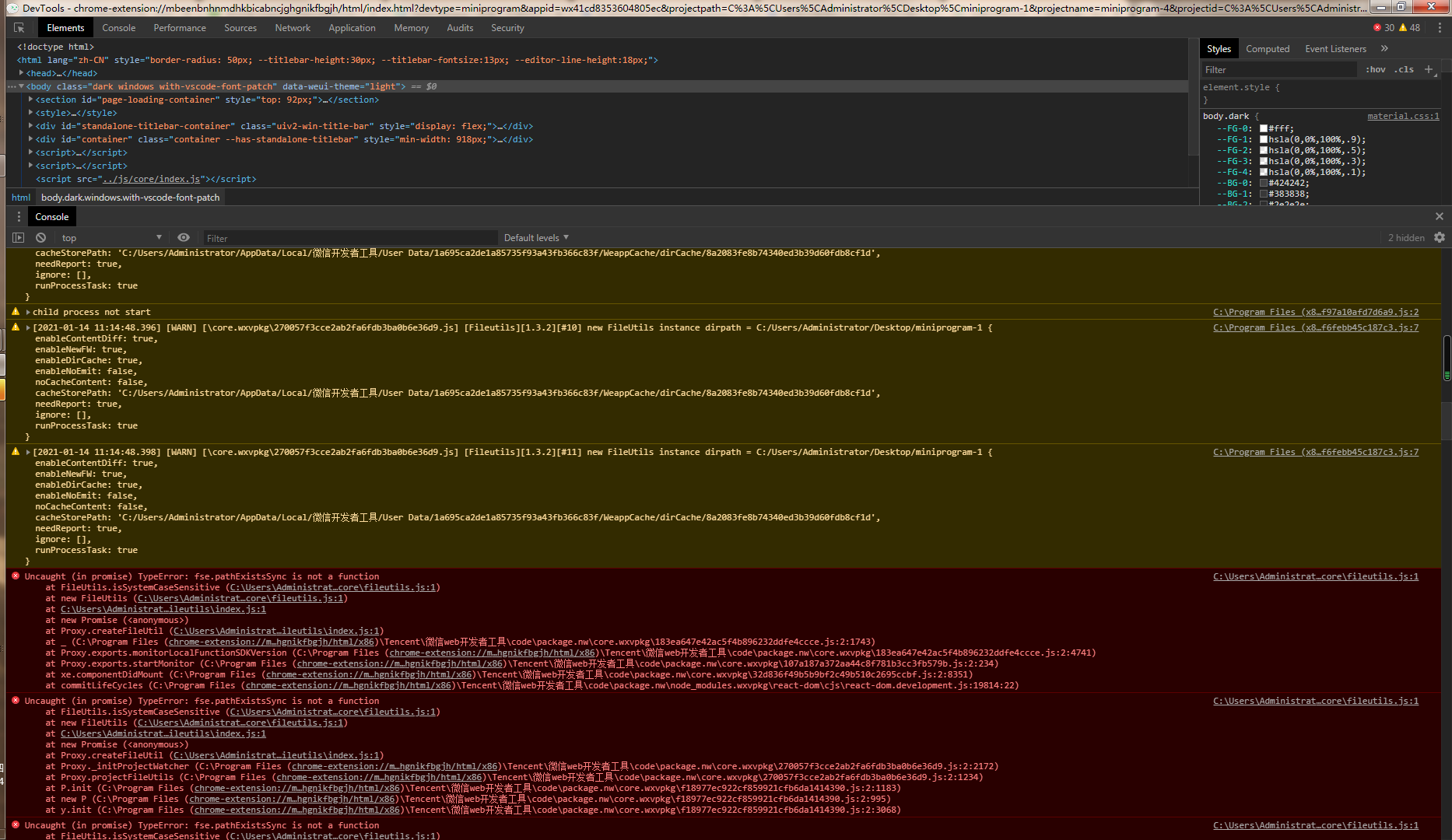The width and height of the screenshot is (1452, 840).
Task: Expand the head element node
Action: (22, 73)
